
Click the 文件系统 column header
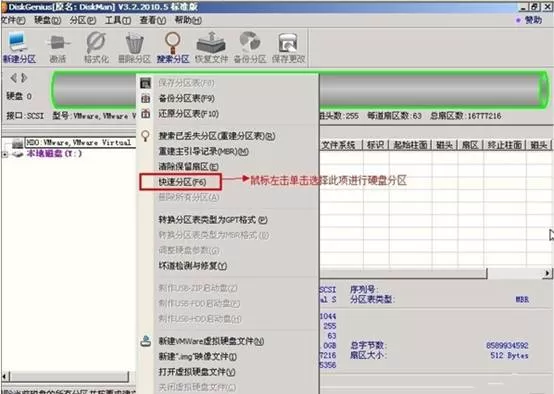[341, 145]
